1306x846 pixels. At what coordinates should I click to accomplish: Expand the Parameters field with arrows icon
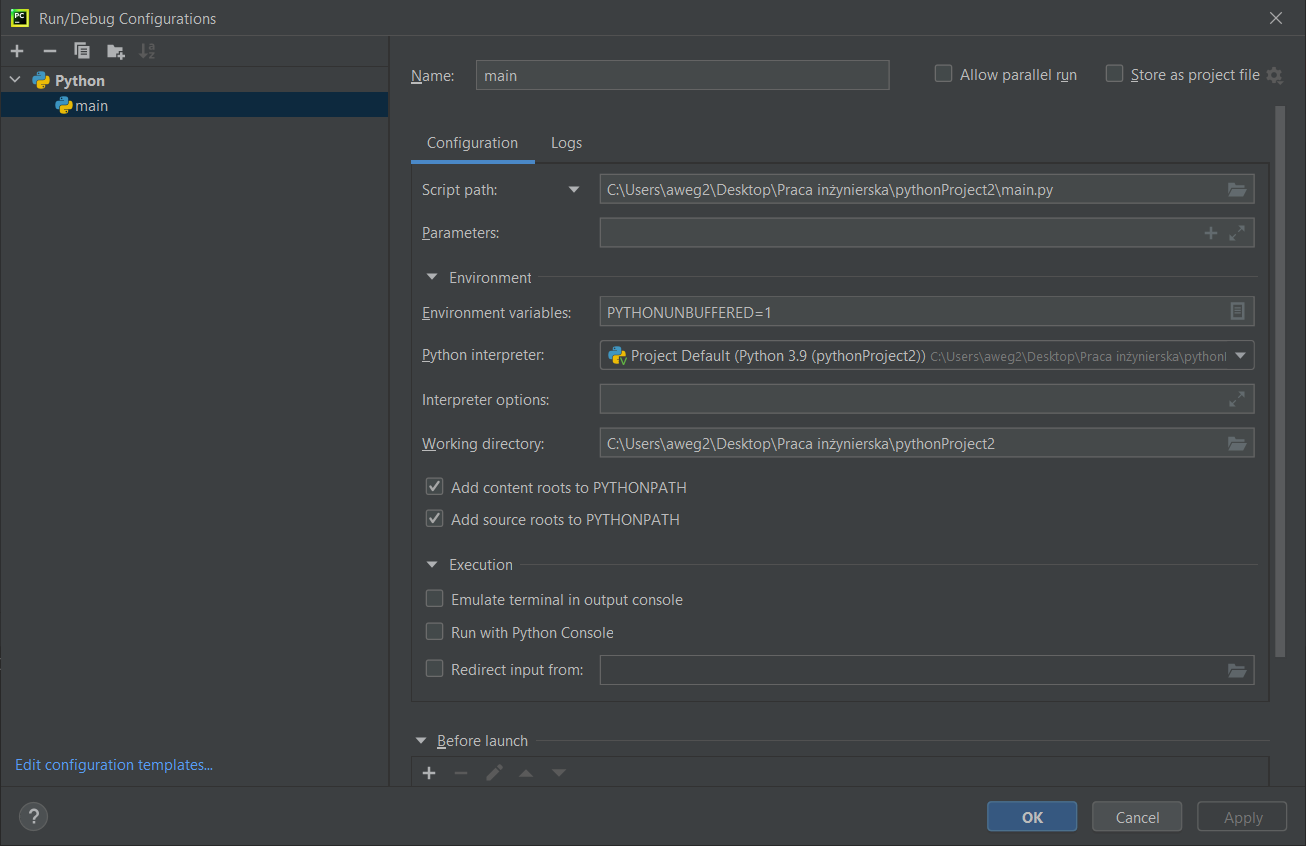pyautogui.click(x=1237, y=233)
